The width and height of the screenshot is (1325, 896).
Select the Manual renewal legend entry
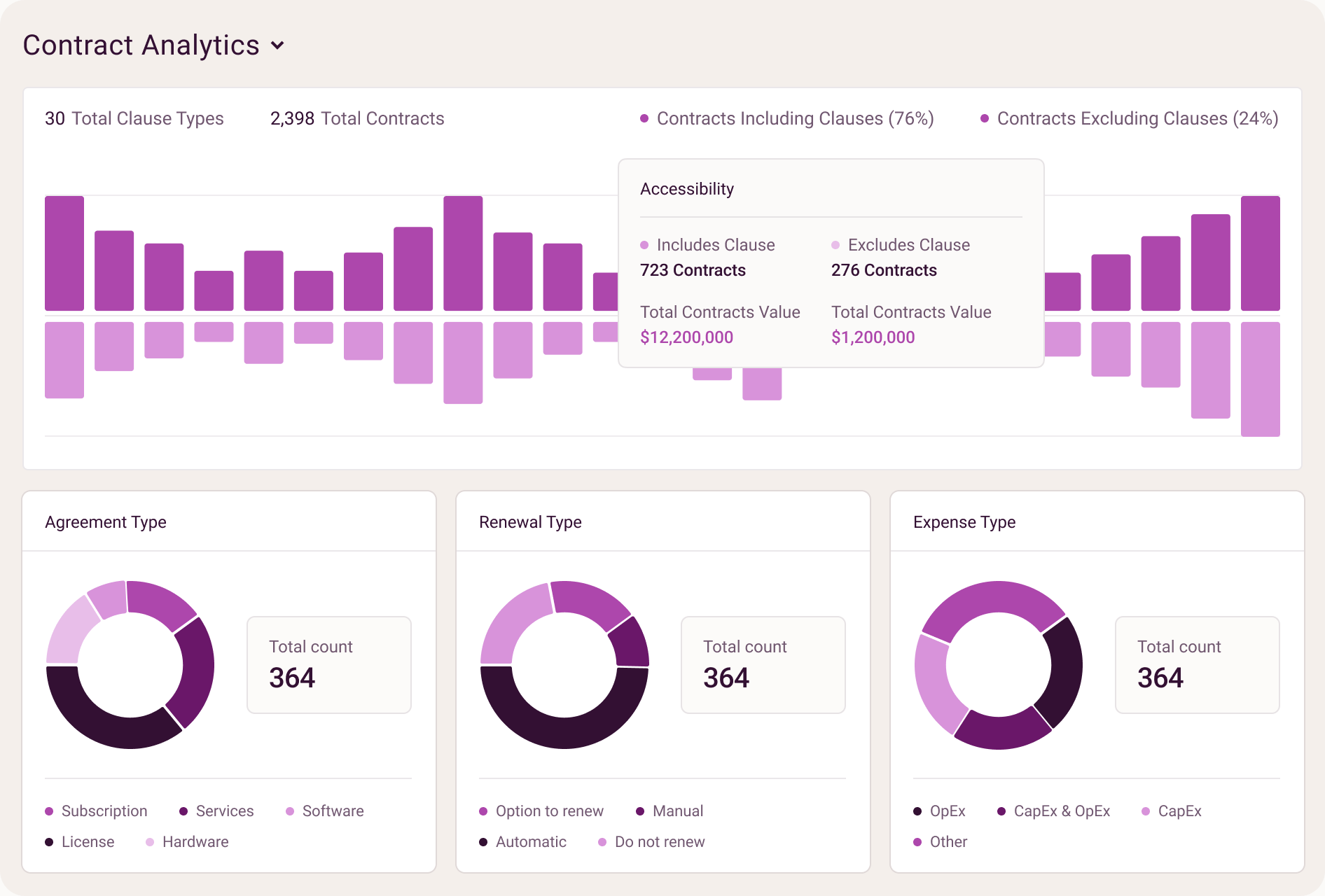pos(670,811)
